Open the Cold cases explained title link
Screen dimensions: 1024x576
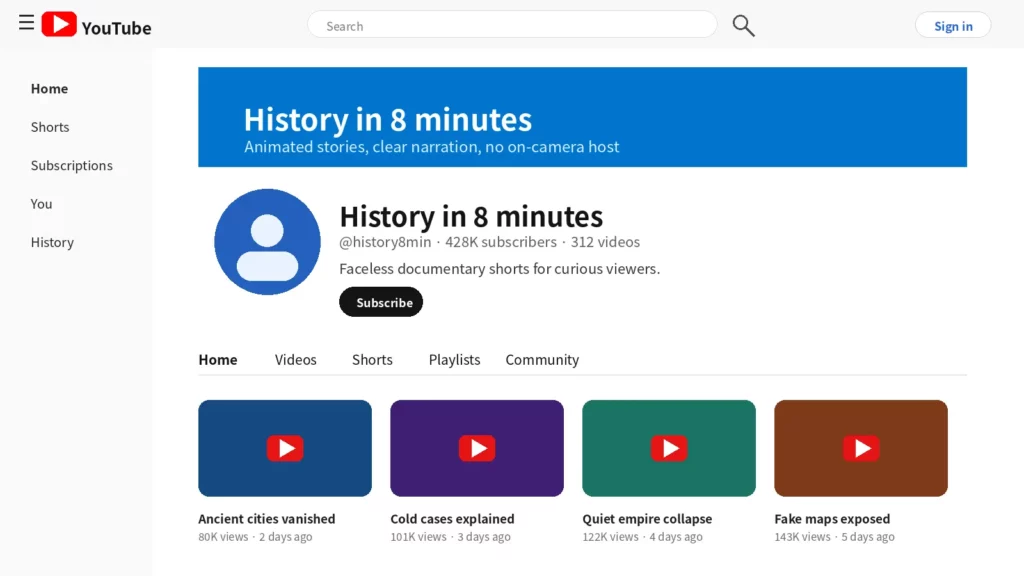coord(453,519)
